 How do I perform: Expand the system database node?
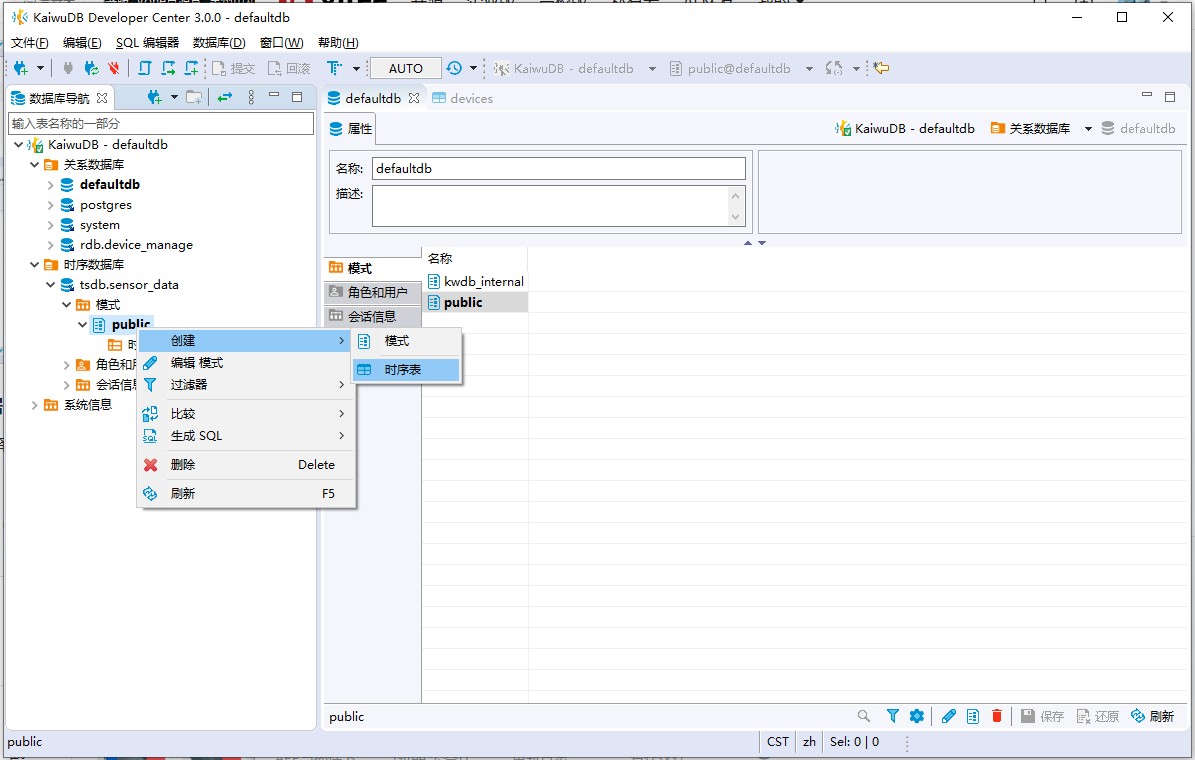[x=50, y=225]
